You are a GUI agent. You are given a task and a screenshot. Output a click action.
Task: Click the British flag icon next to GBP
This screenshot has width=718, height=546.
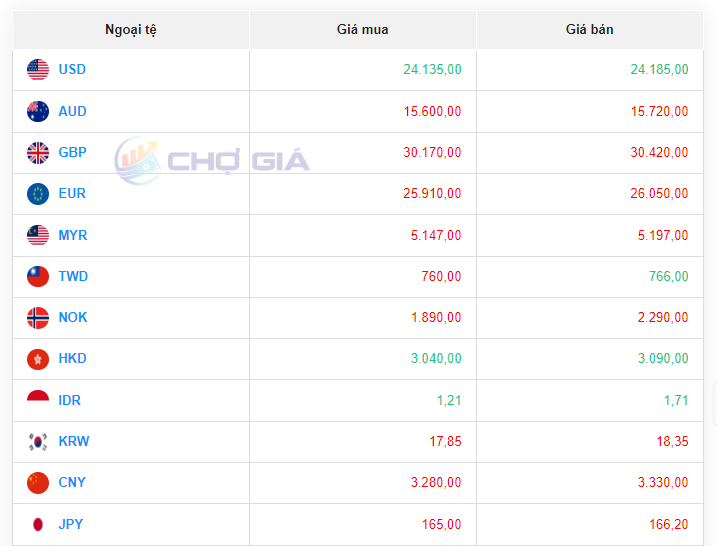(38, 153)
